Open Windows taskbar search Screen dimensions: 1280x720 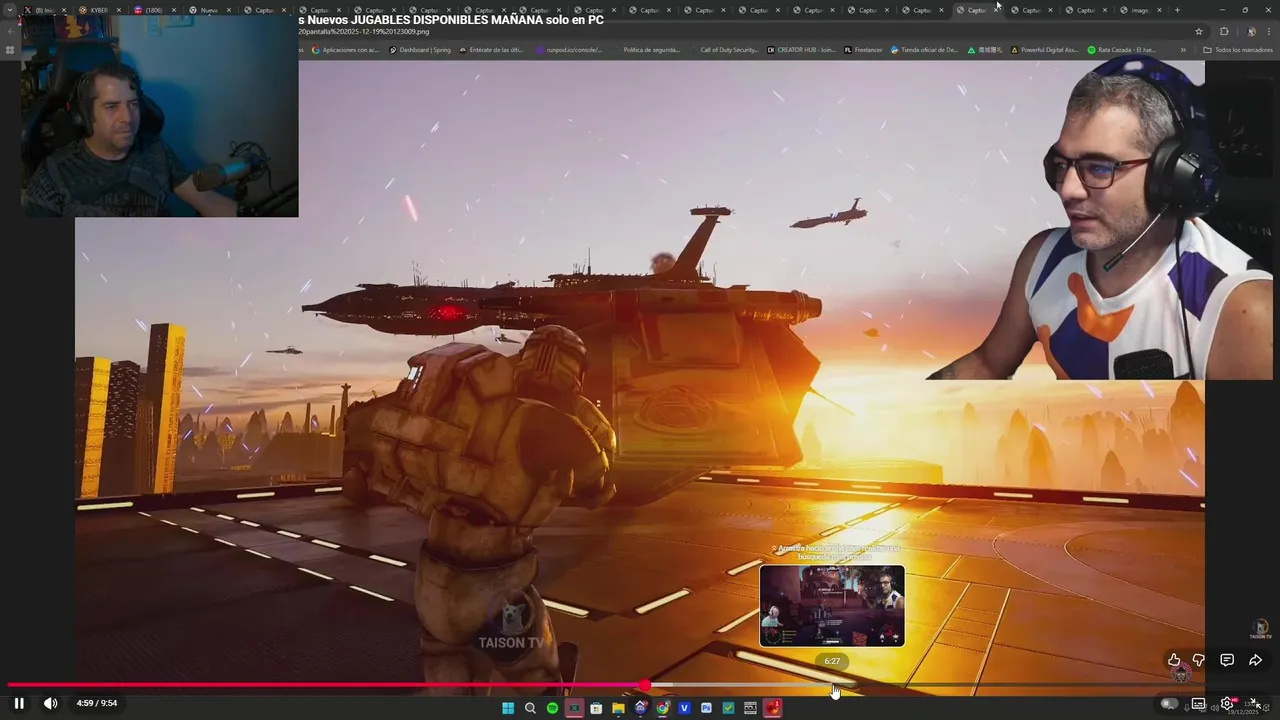(530, 708)
